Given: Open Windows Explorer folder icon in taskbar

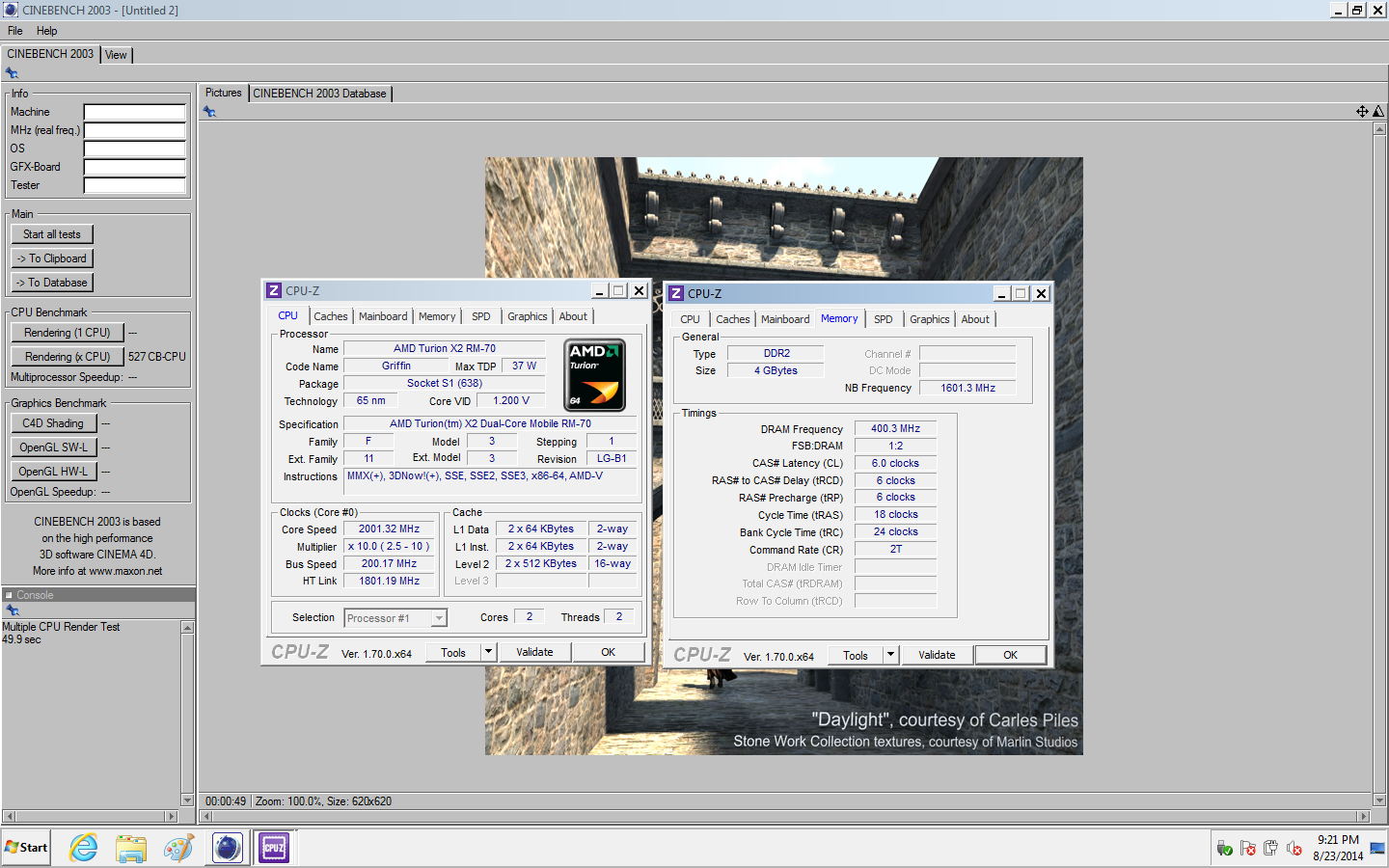Looking at the screenshot, I should [130, 848].
